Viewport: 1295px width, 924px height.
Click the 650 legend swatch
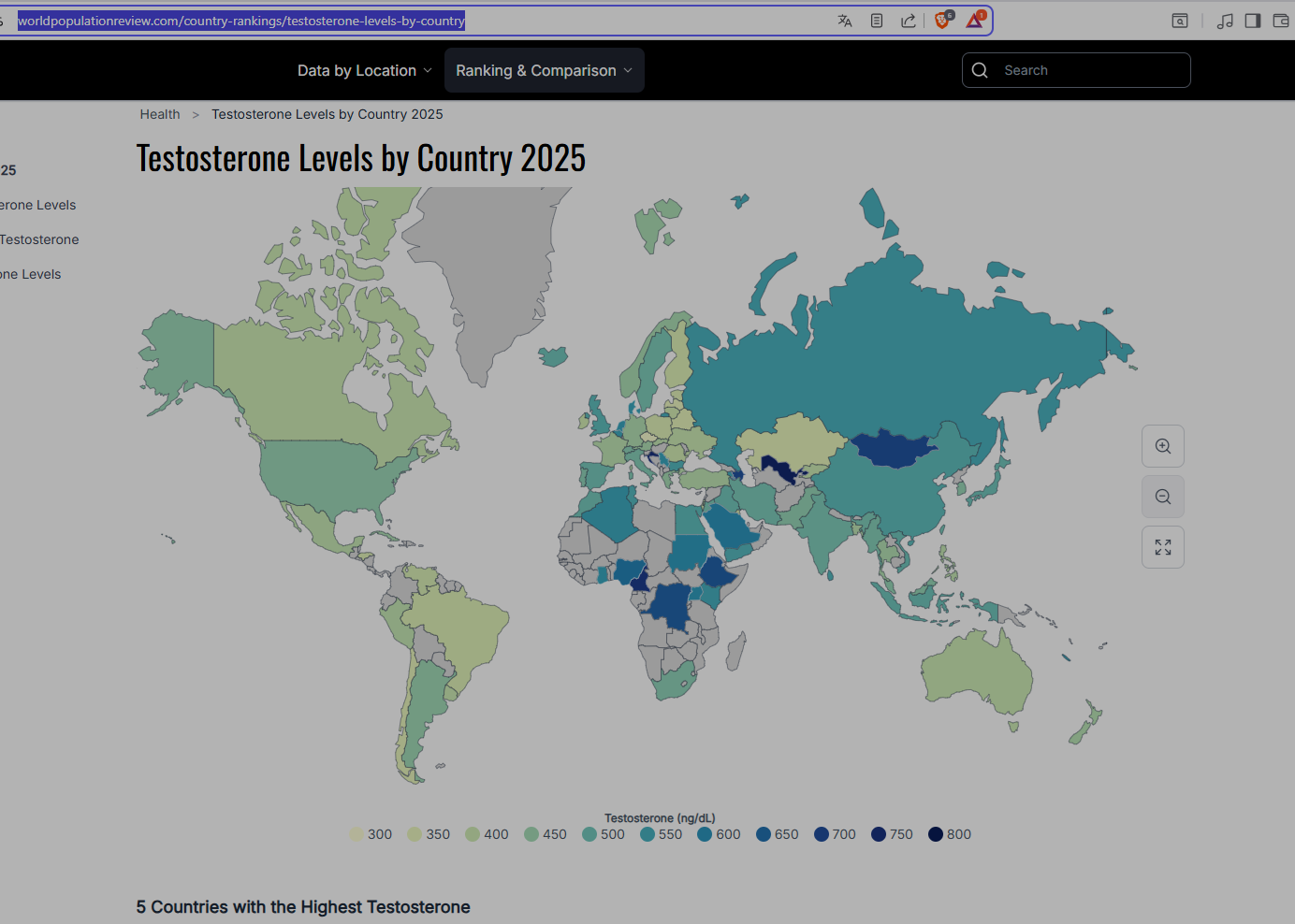pyautogui.click(x=764, y=834)
